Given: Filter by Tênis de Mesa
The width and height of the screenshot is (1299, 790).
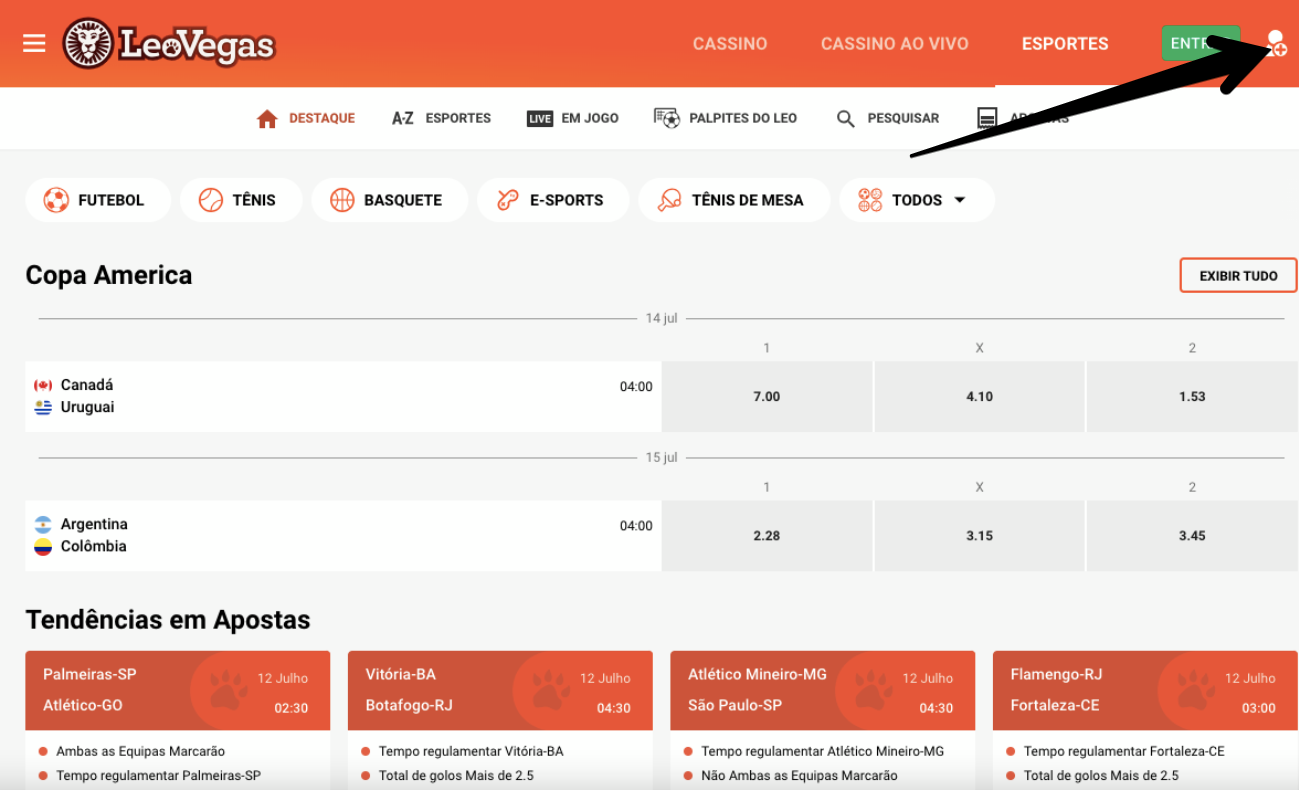Looking at the screenshot, I should coord(734,200).
